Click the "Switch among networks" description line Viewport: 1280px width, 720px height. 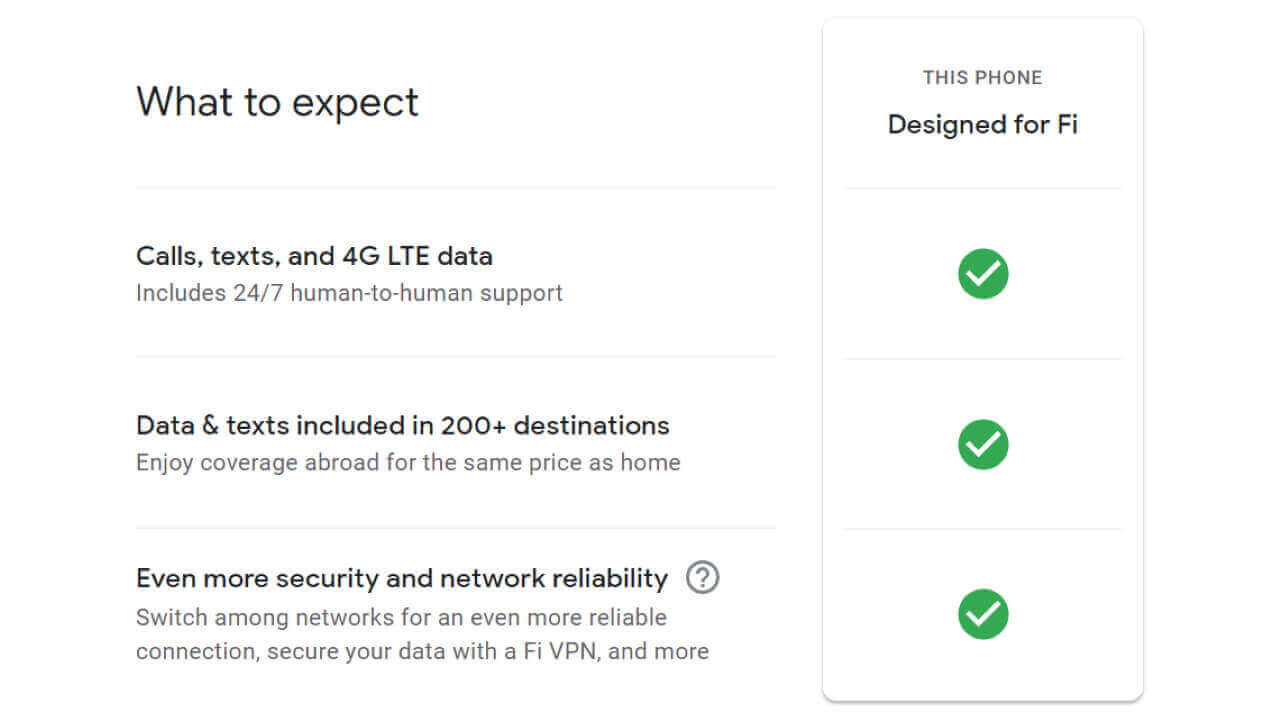[x=401, y=617]
